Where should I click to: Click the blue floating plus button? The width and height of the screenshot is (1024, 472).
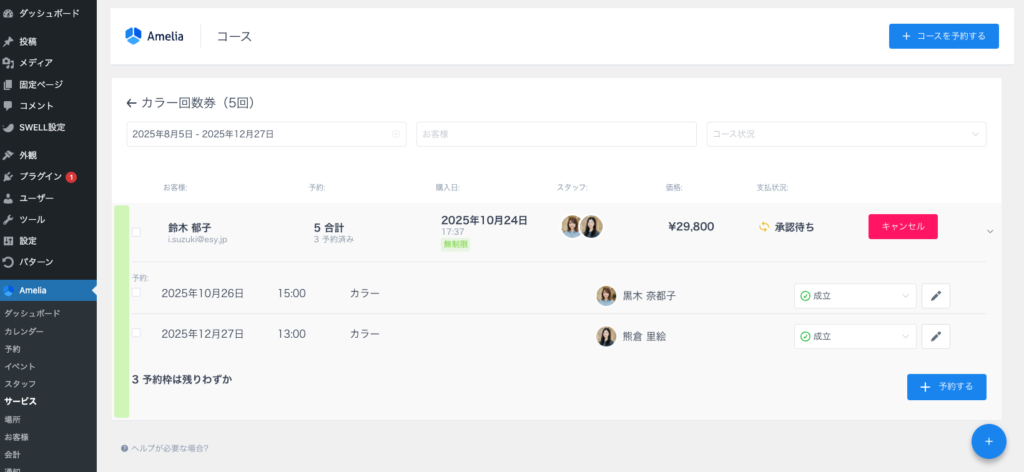(x=988, y=441)
